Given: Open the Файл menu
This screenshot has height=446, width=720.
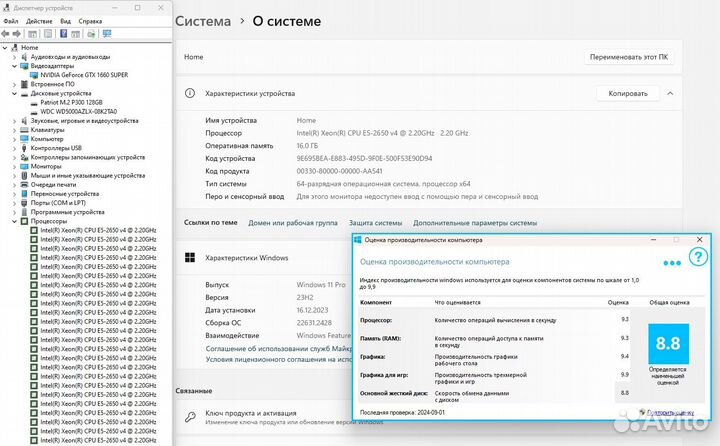Looking at the screenshot, I should pos(11,20).
